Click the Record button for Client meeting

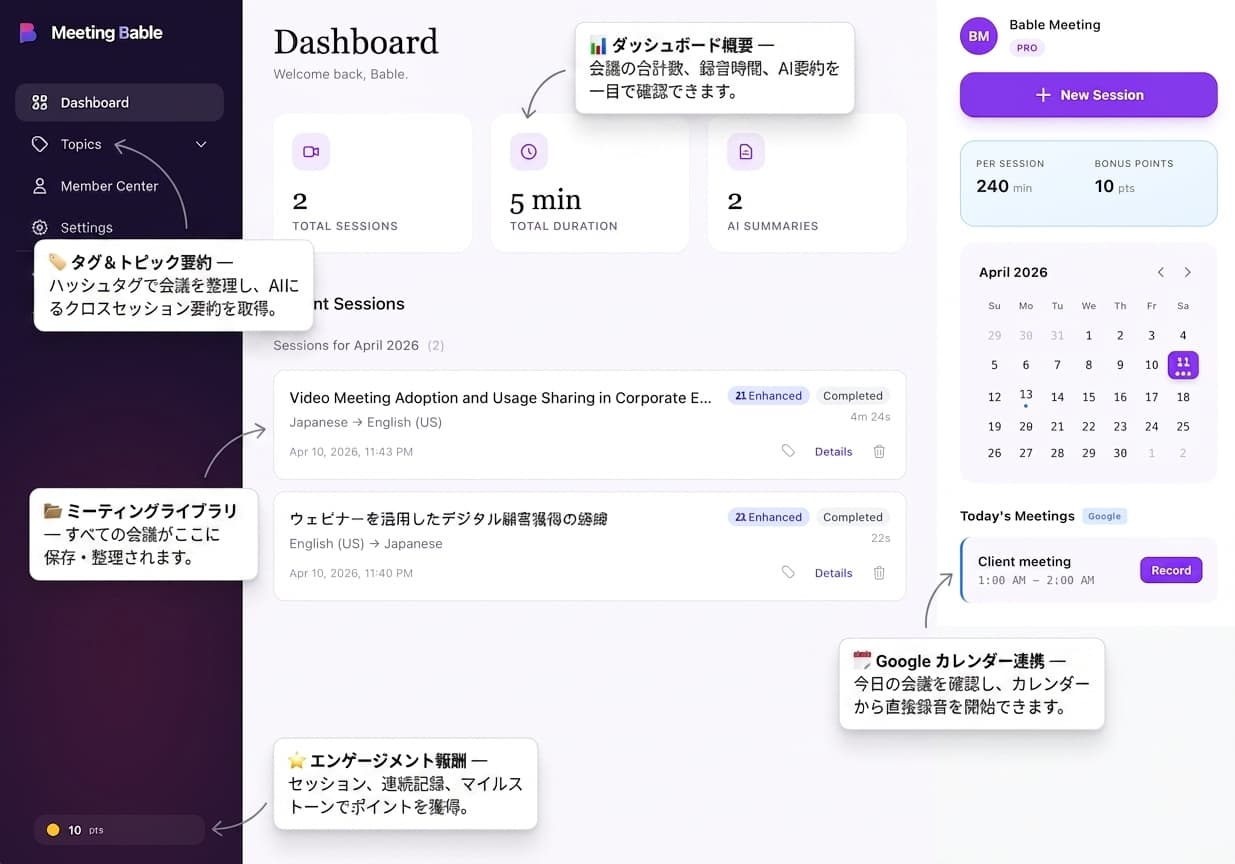tap(1171, 569)
